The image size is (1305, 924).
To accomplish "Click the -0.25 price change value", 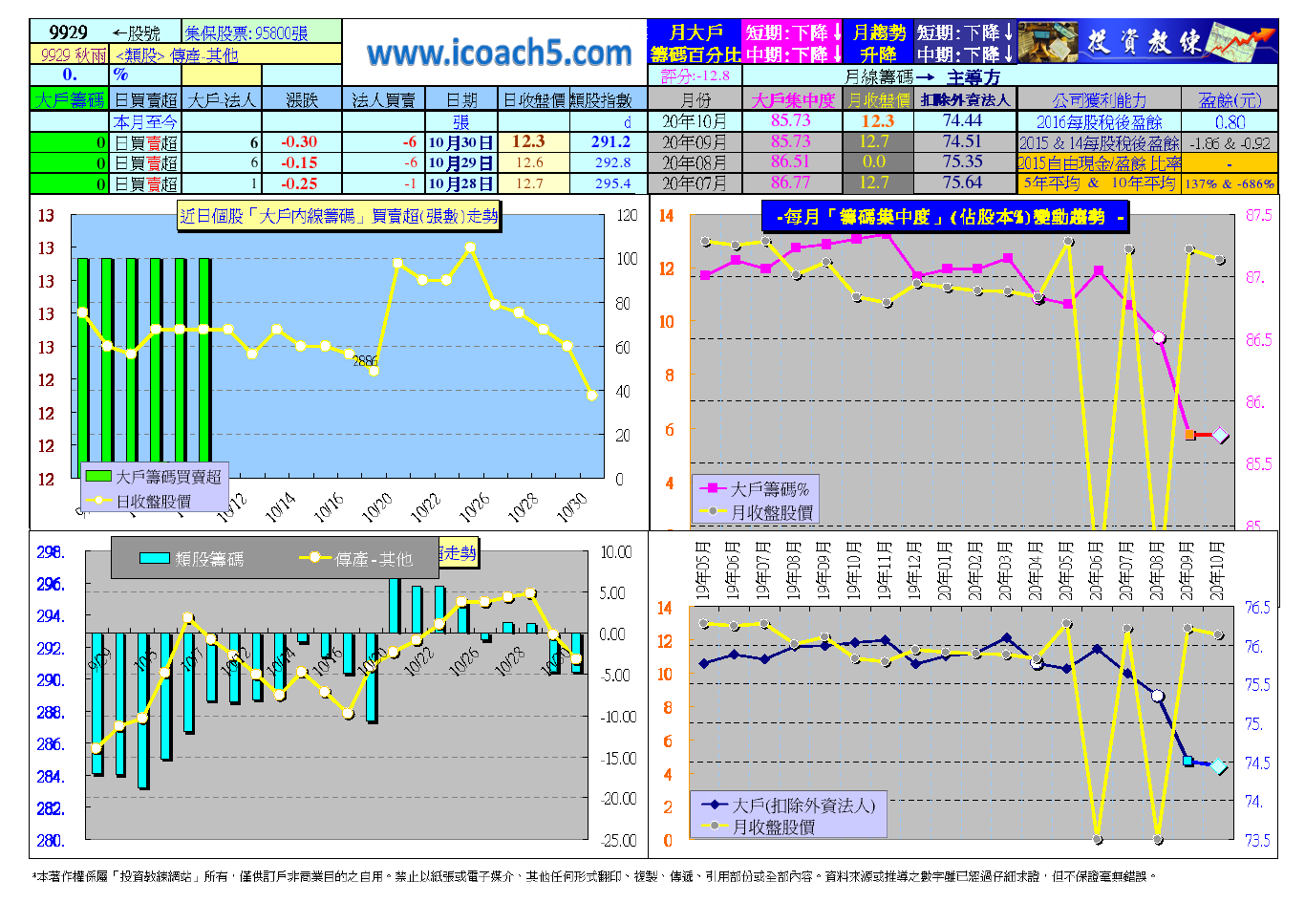I will click(x=299, y=183).
